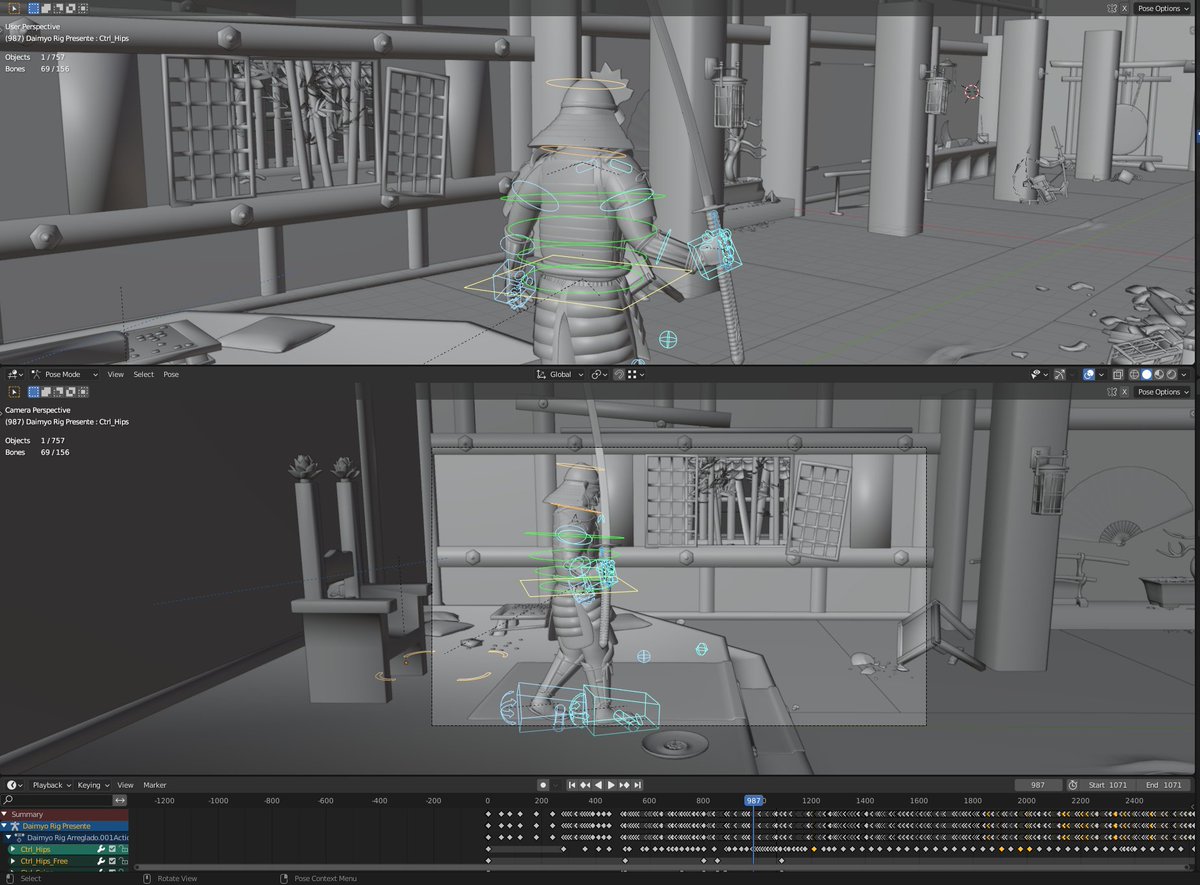Open Pose Options in the lower viewport
Screen dimensions: 1200x885
click(x=1163, y=392)
